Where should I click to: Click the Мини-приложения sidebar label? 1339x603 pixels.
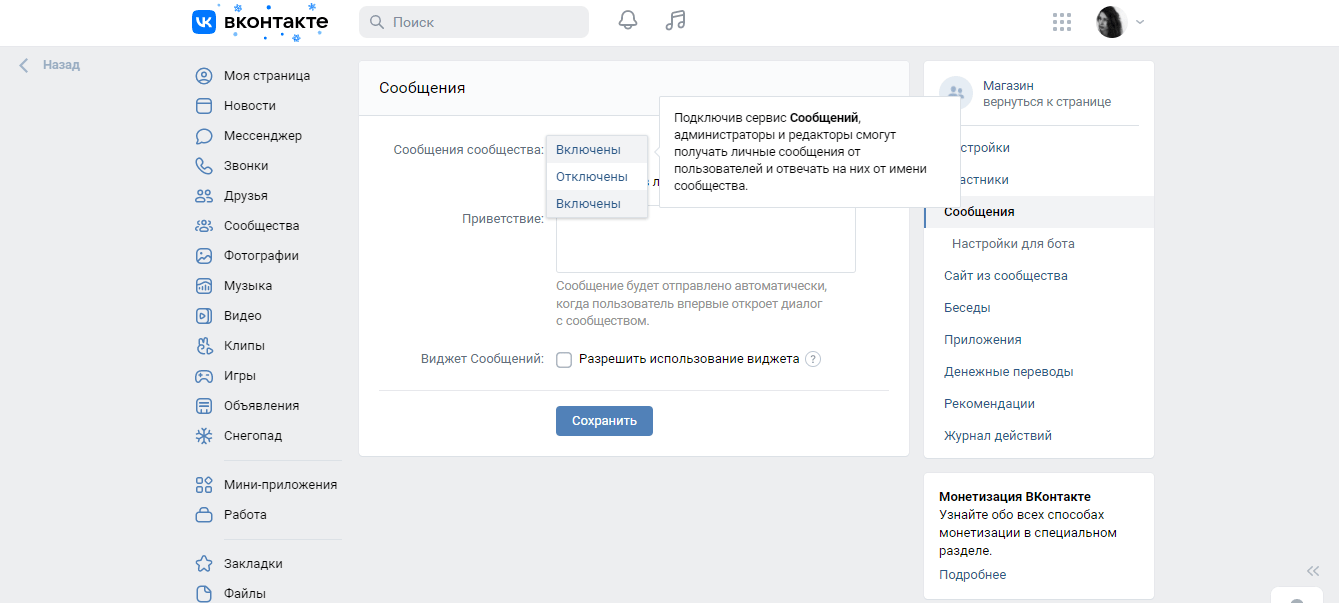[x=281, y=485]
